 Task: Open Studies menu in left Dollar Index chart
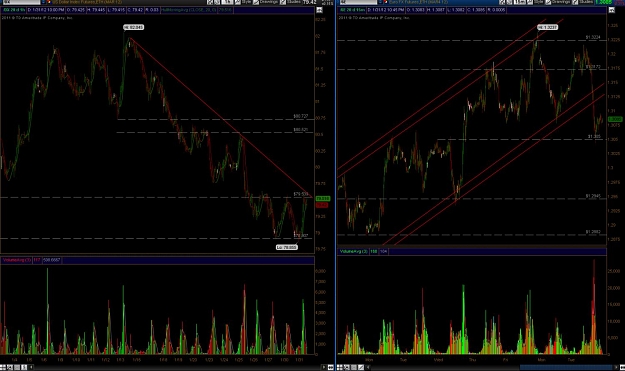(x=294, y=2)
